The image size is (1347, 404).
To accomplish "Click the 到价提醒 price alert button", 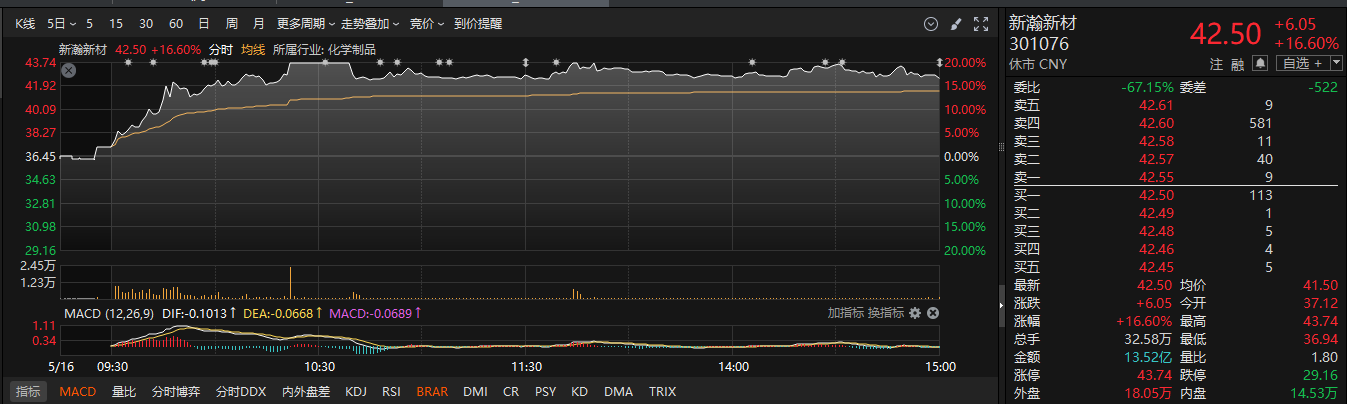I will (478, 23).
